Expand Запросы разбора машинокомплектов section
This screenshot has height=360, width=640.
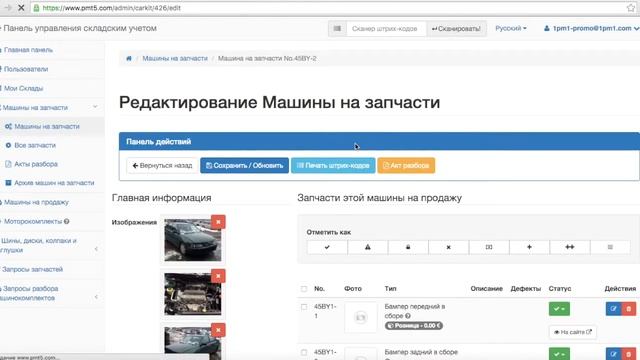96,297
